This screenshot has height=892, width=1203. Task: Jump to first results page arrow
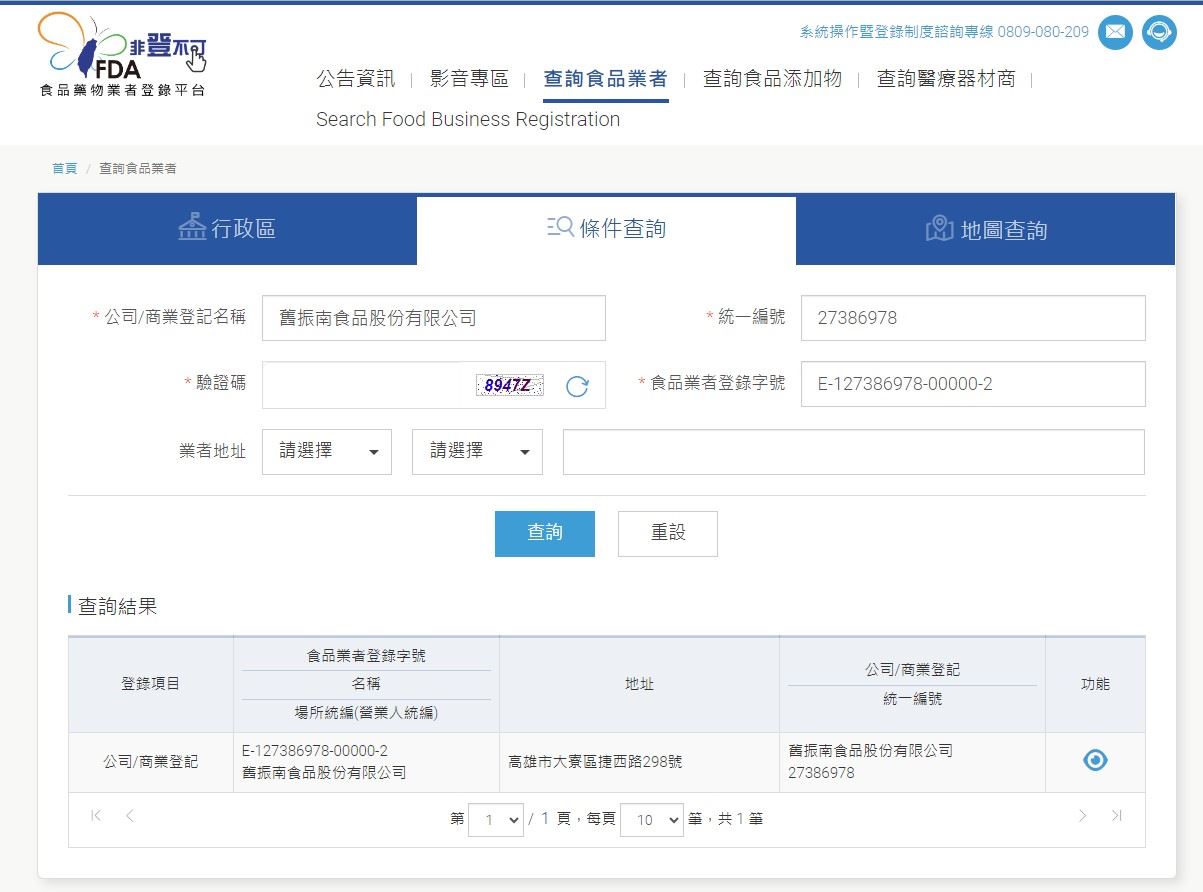pos(96,816)
